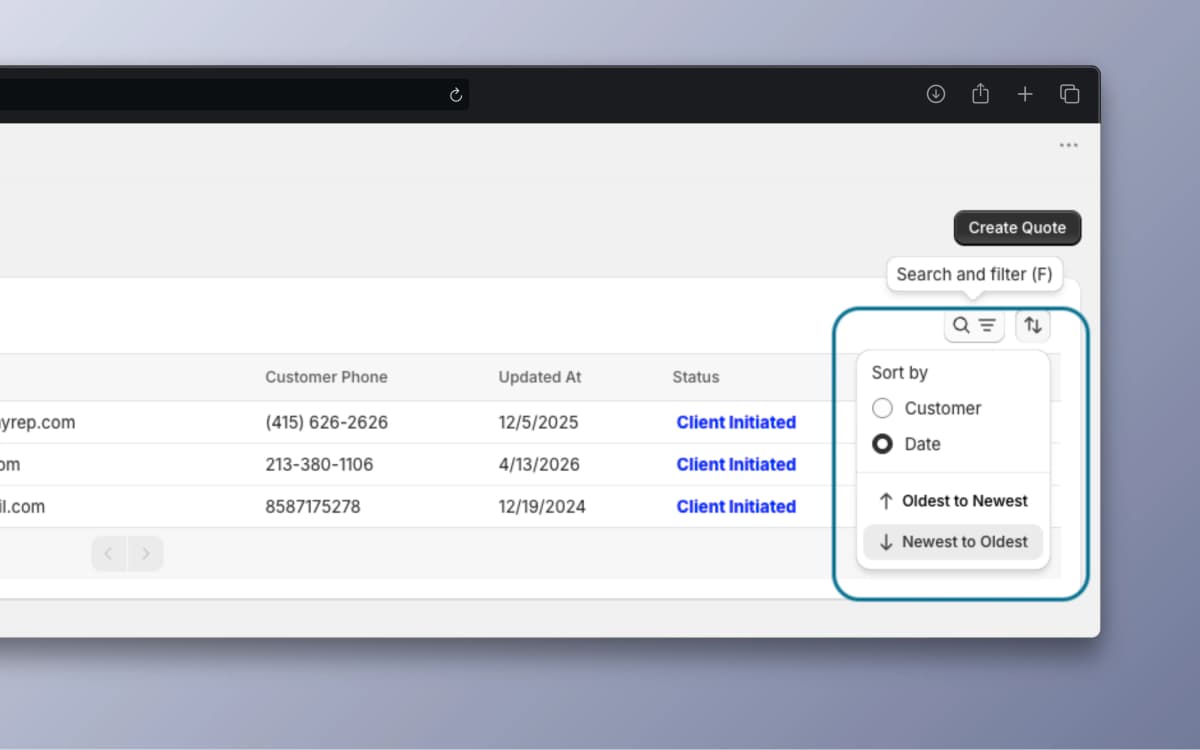Choose Oldest to Newest sort order

953,501
